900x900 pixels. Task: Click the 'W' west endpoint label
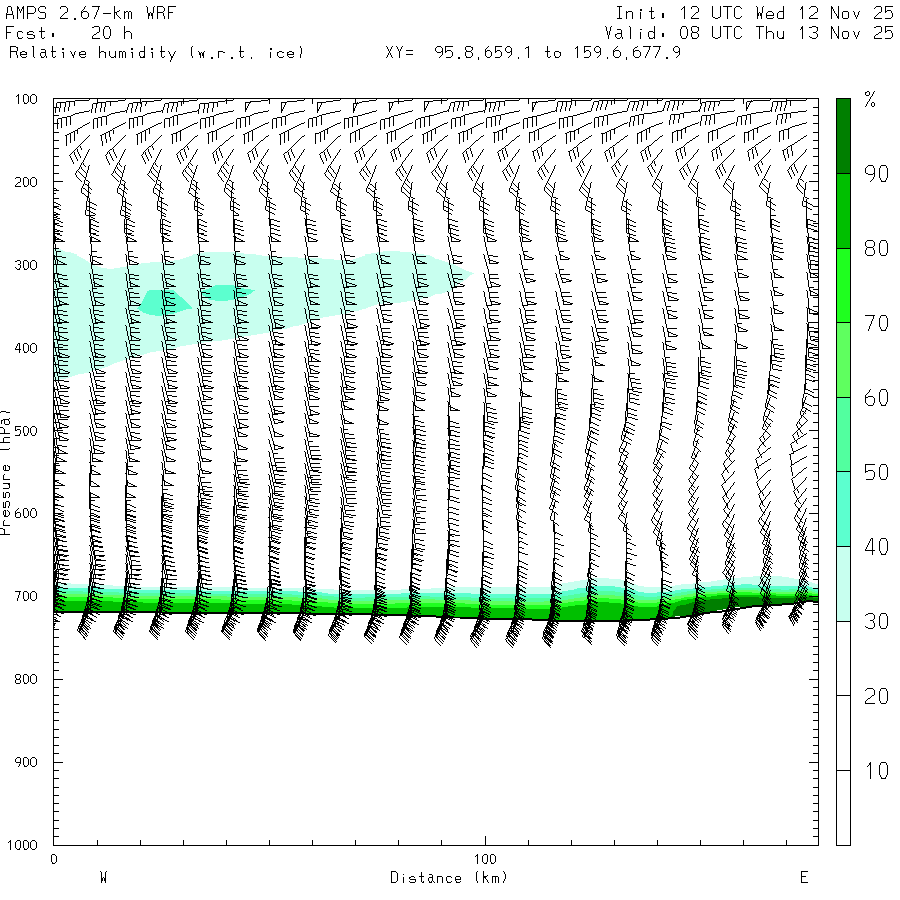[x=104, y=878]
